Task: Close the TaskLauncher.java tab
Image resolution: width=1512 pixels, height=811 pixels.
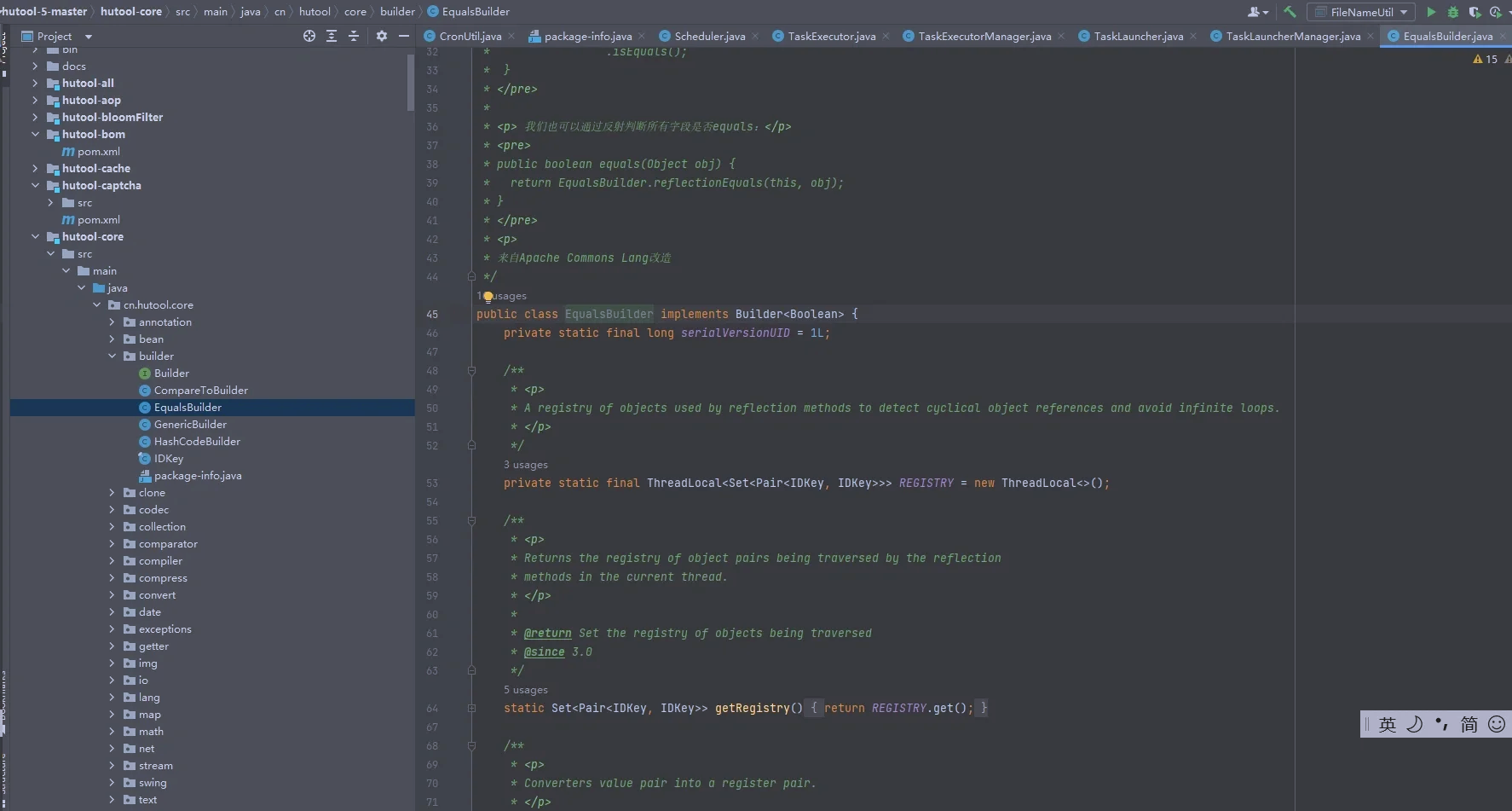Action: click(1193, 36)
